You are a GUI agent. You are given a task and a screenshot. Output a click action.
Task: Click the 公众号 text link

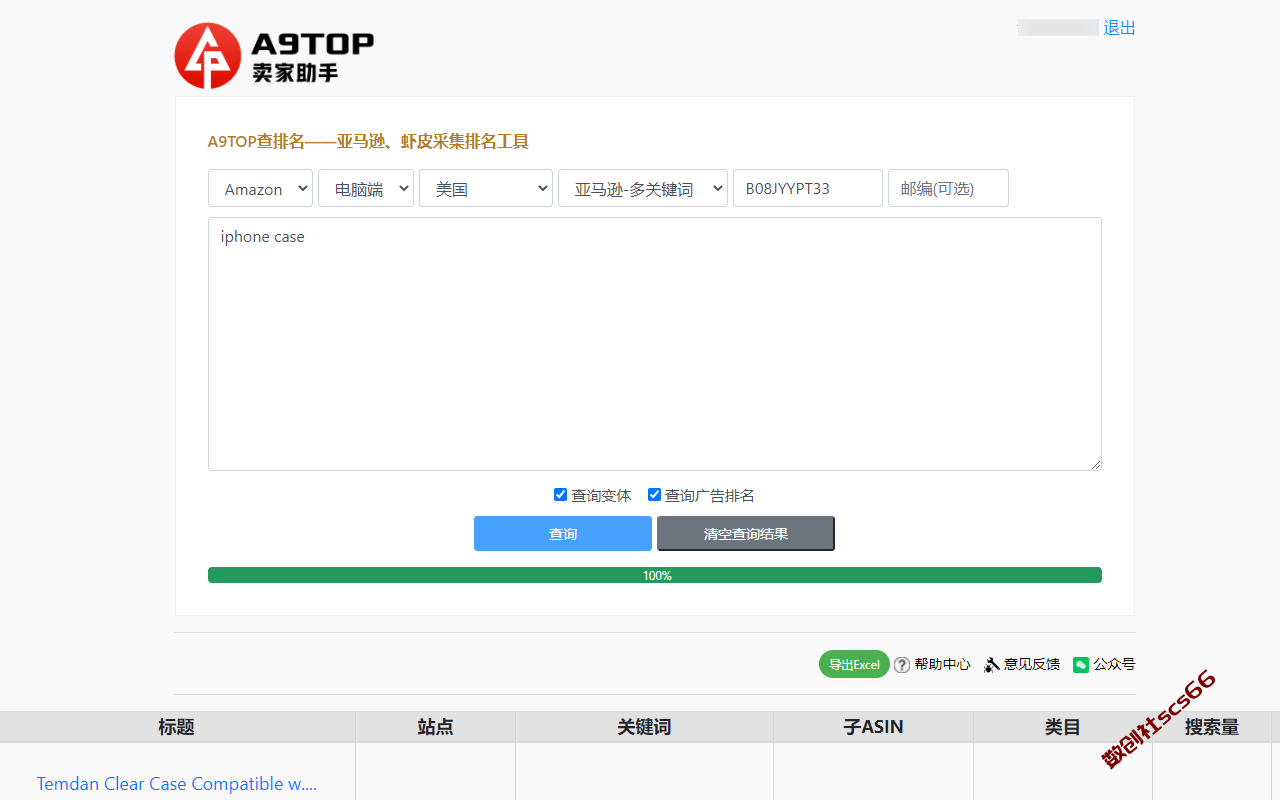(1114, 664)
